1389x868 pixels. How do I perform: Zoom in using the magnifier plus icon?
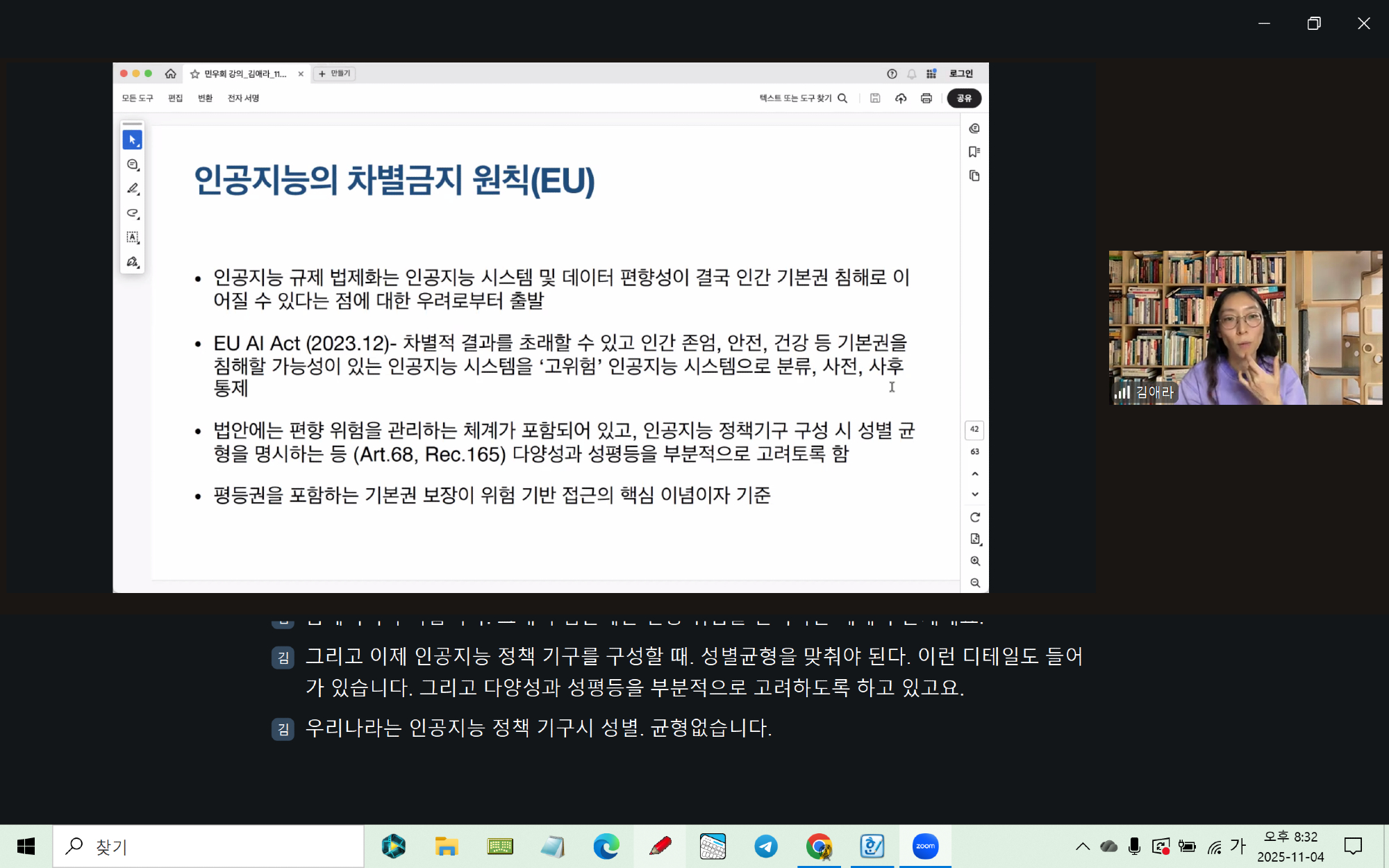pyautogui.click(x=975, y=561)
